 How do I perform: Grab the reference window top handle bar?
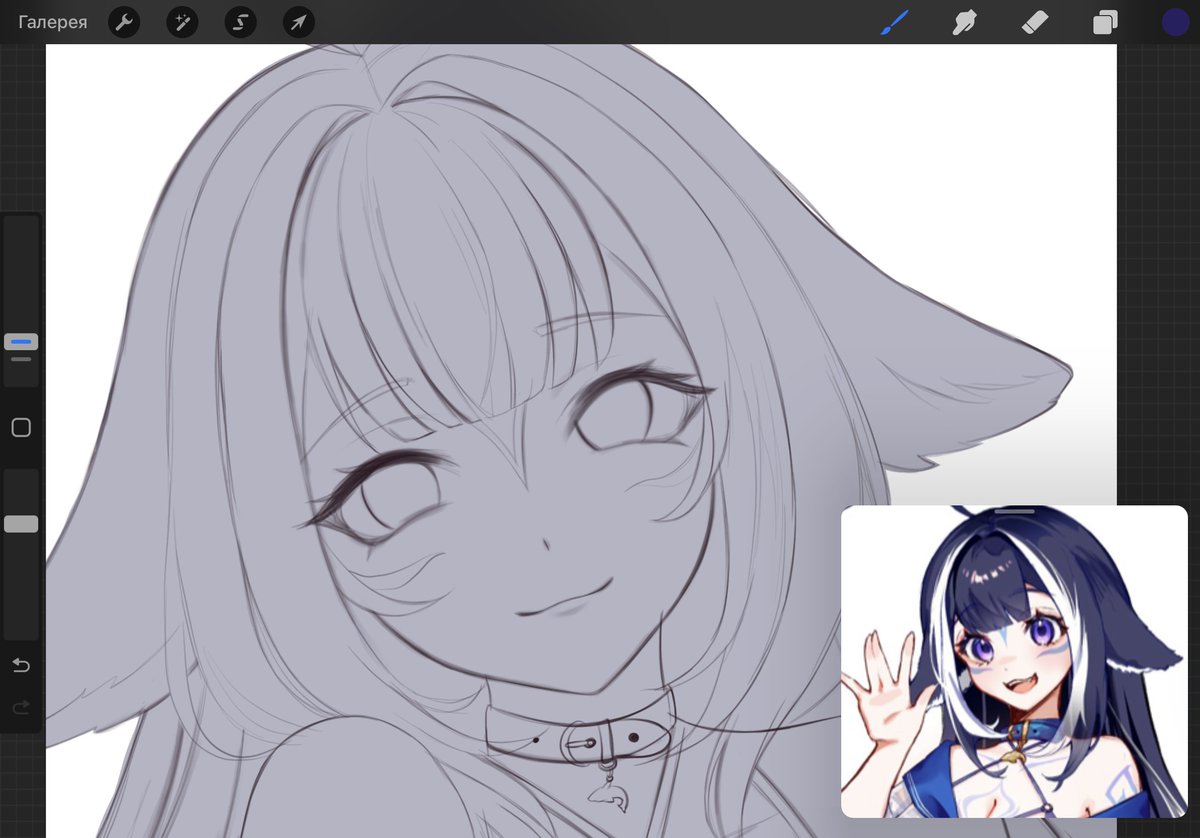[x=1014, y=511]
